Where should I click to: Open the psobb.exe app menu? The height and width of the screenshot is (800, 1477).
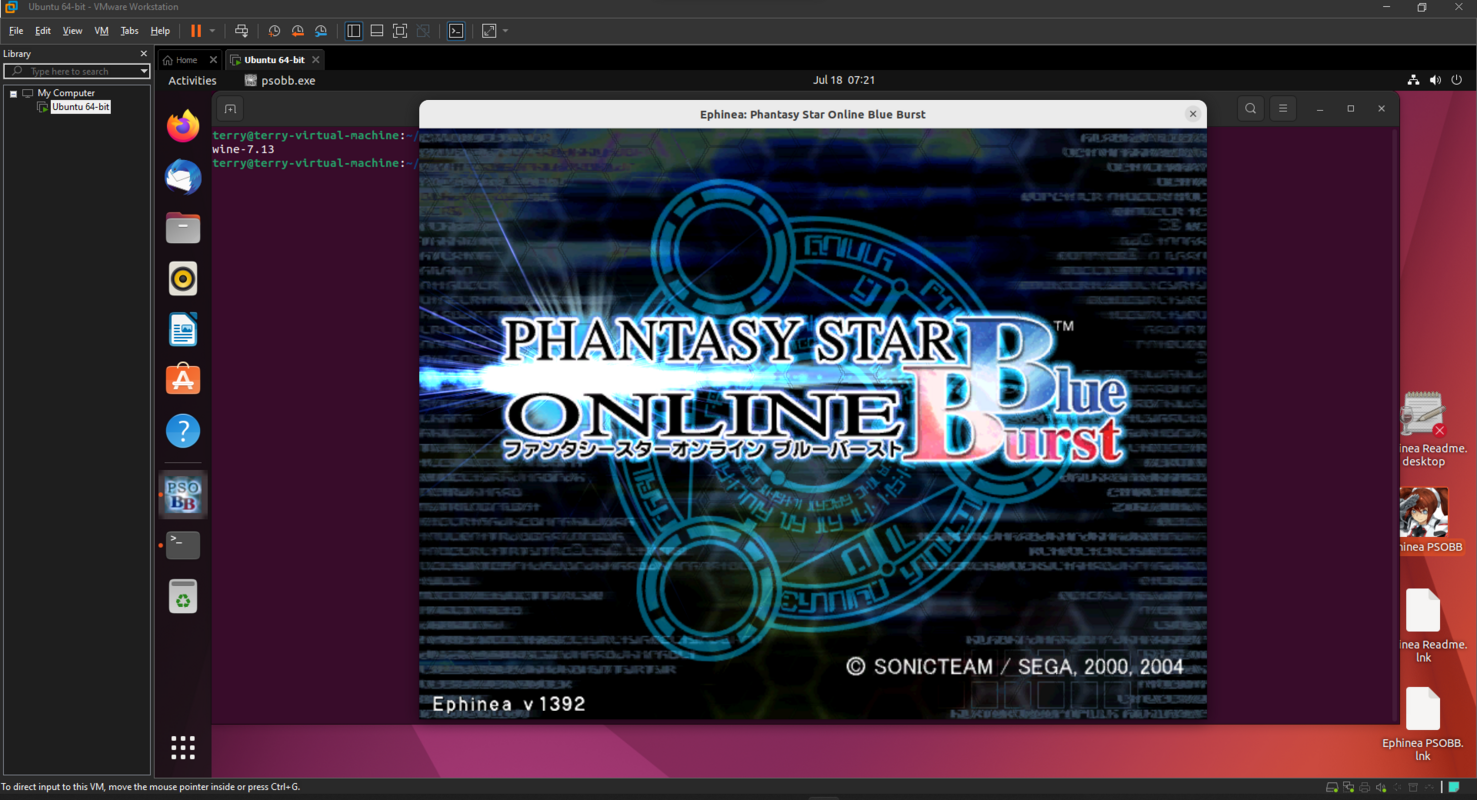coord(280,80)
